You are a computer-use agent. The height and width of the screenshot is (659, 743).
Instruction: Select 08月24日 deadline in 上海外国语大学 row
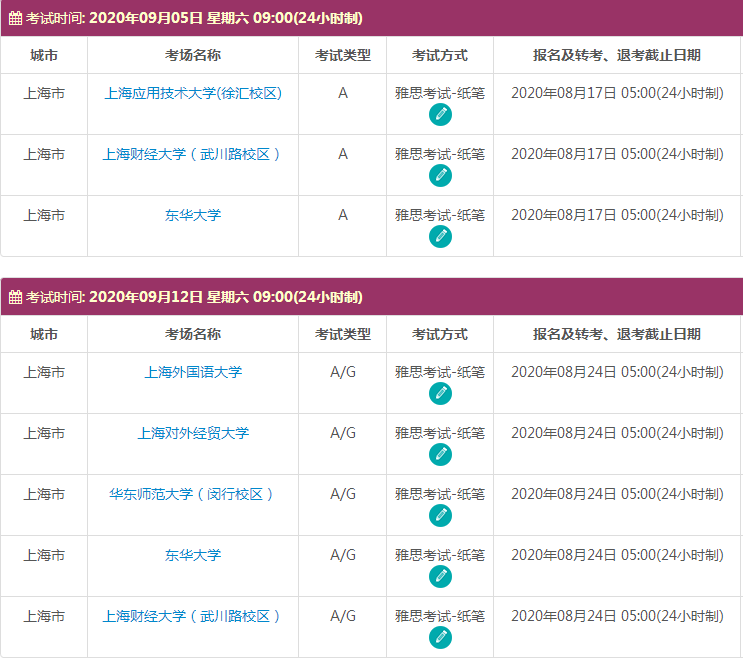pyautogui.click(x=617, y=372)
